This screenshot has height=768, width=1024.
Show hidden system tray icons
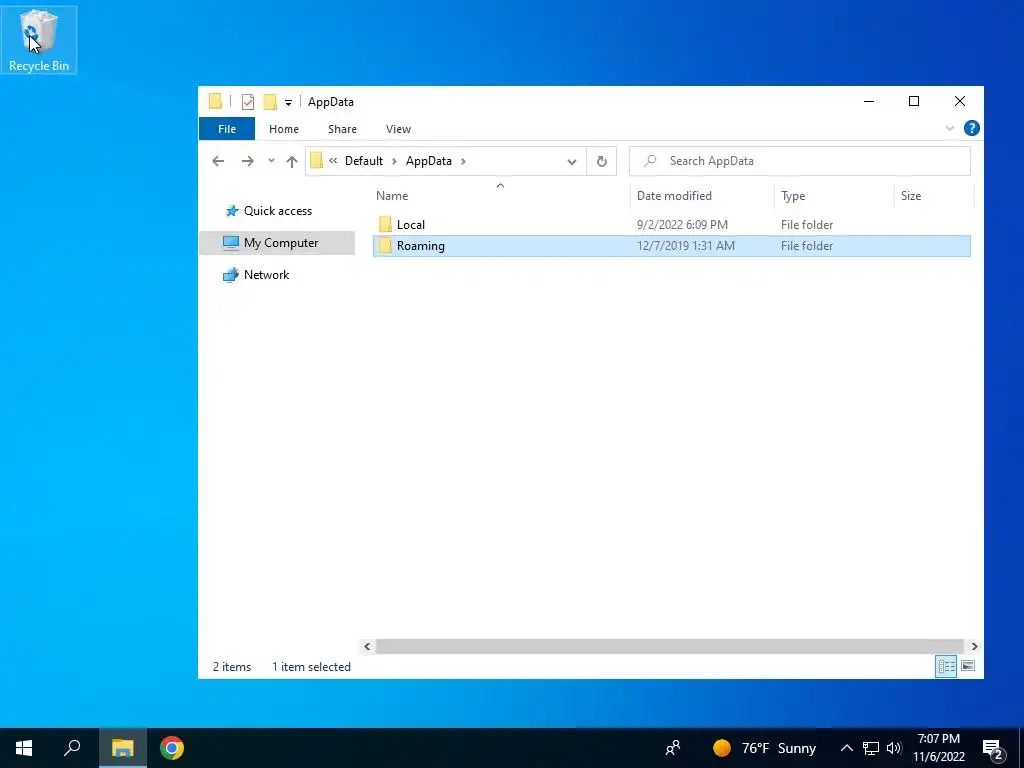coord(846,748)
